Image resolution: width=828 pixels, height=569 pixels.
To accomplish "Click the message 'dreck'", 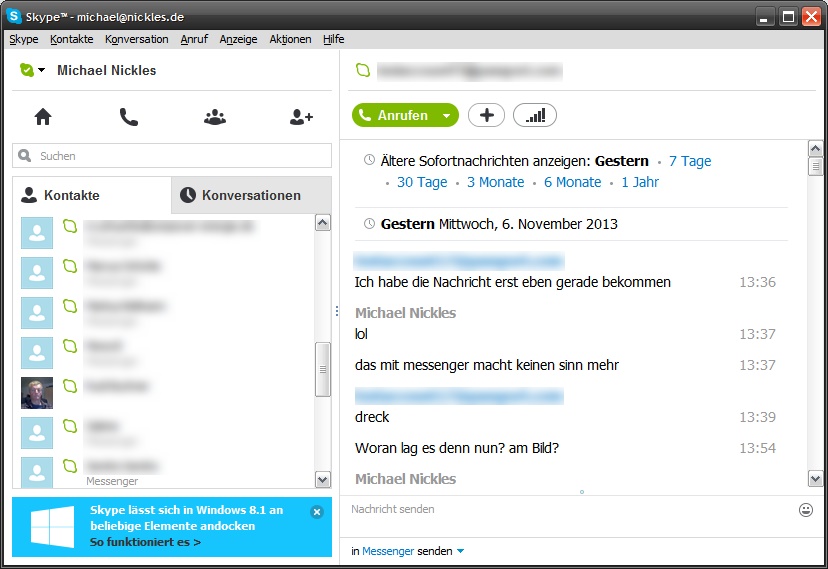I will (x=372, y=417).
